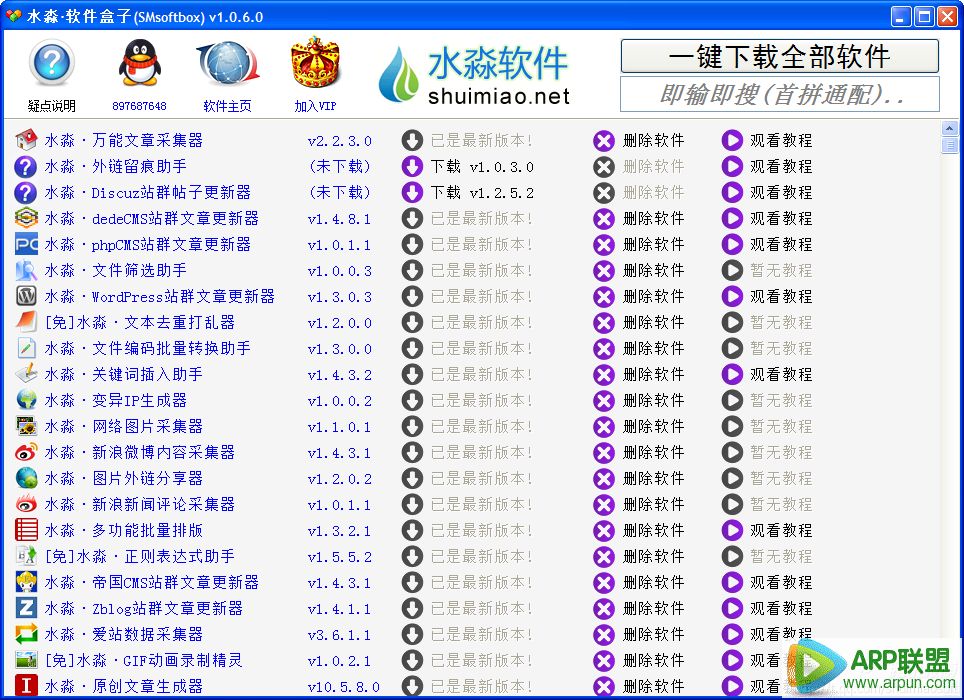Click 暂无教程 for 文件筛选助手
964x700 pixels.
coord(781,270)
